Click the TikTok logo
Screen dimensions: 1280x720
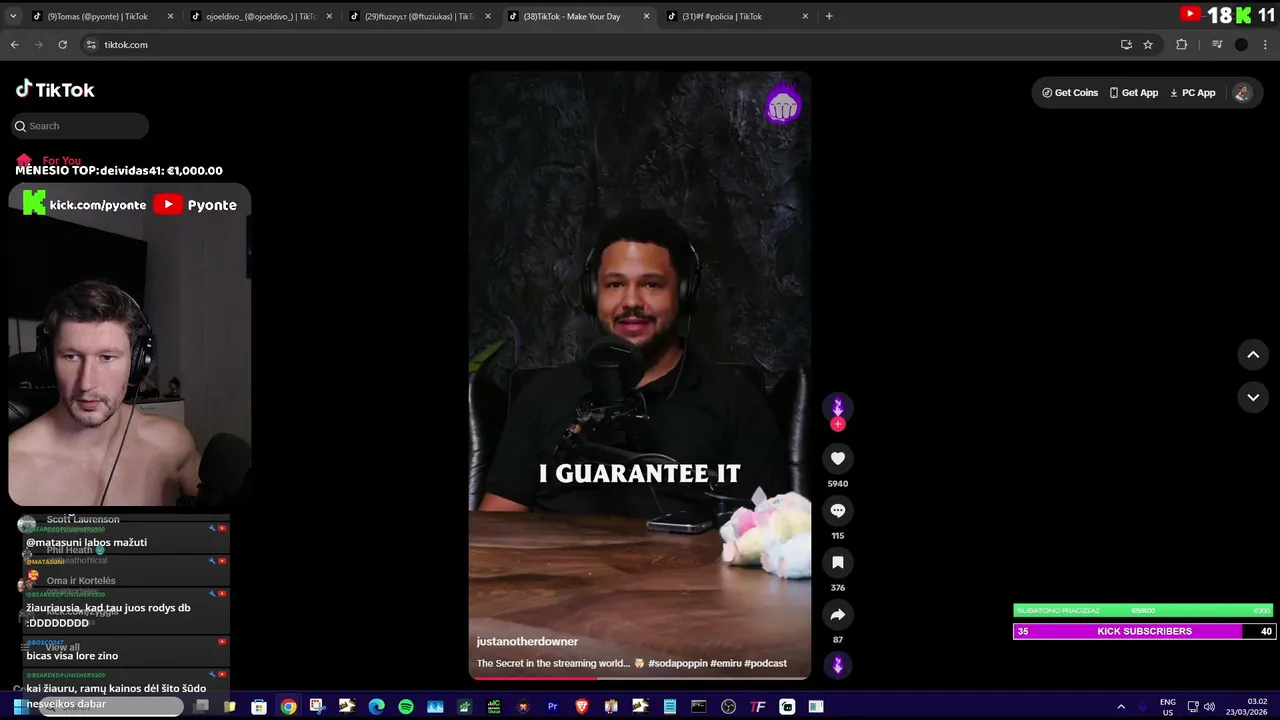click(55, 89)
